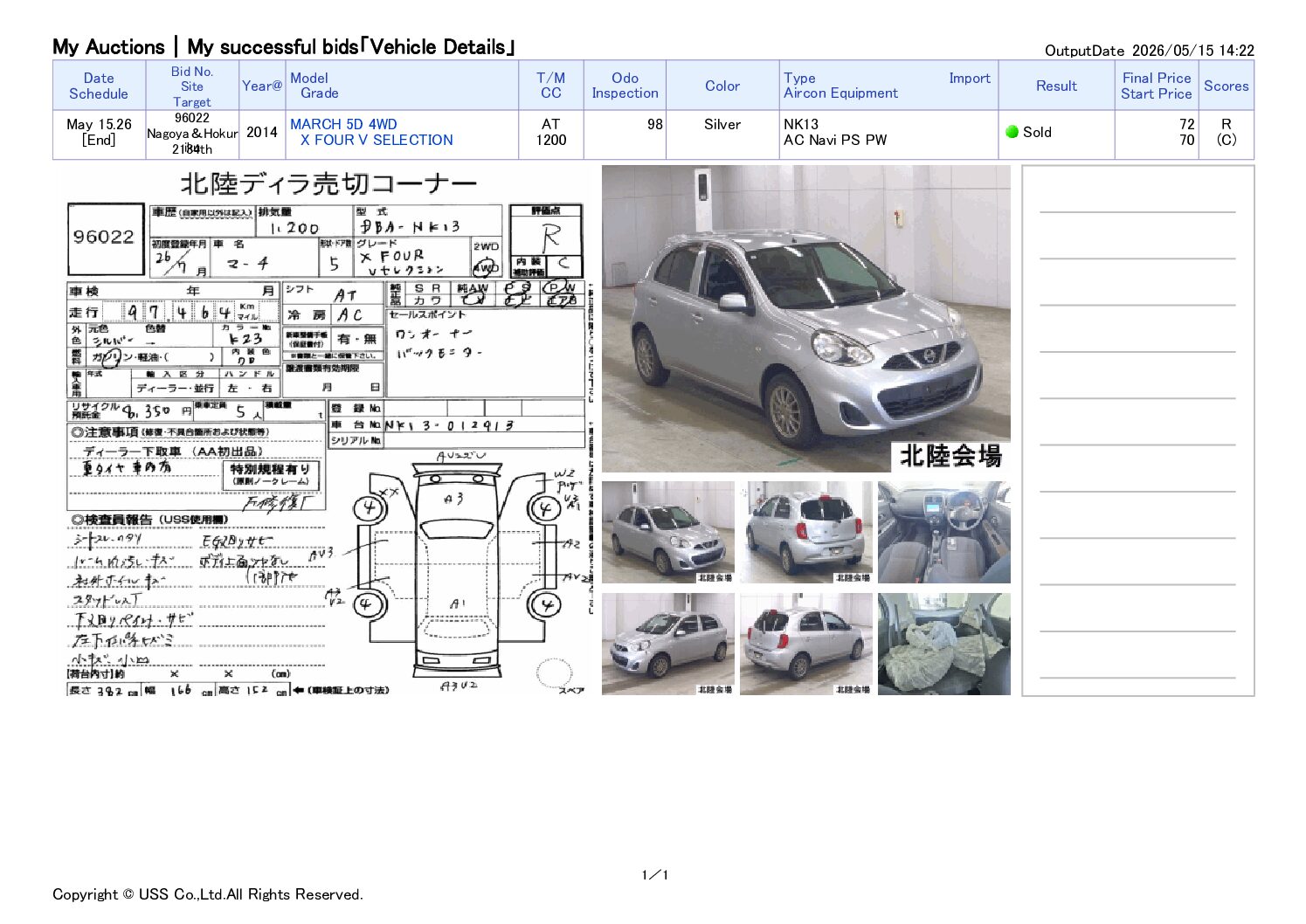This screenshot has height=924, width=1306.
Task: Click the 'NK13' type text
Action: 801,124
